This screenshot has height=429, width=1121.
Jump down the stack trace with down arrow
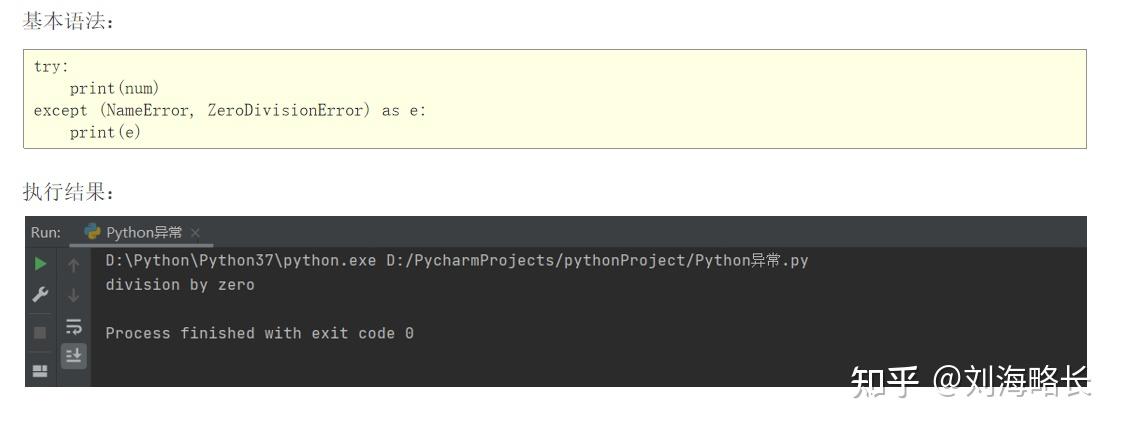[x=74, y=295]
